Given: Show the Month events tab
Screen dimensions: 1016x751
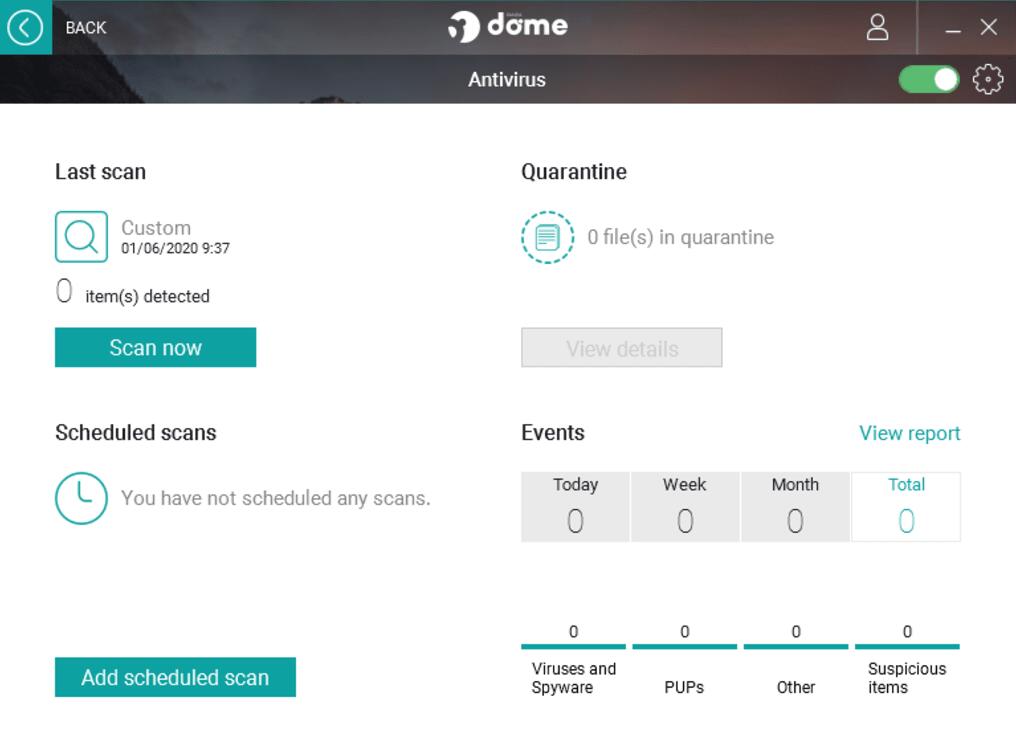Looking at the screenshot, I should (x=795, y=507).
